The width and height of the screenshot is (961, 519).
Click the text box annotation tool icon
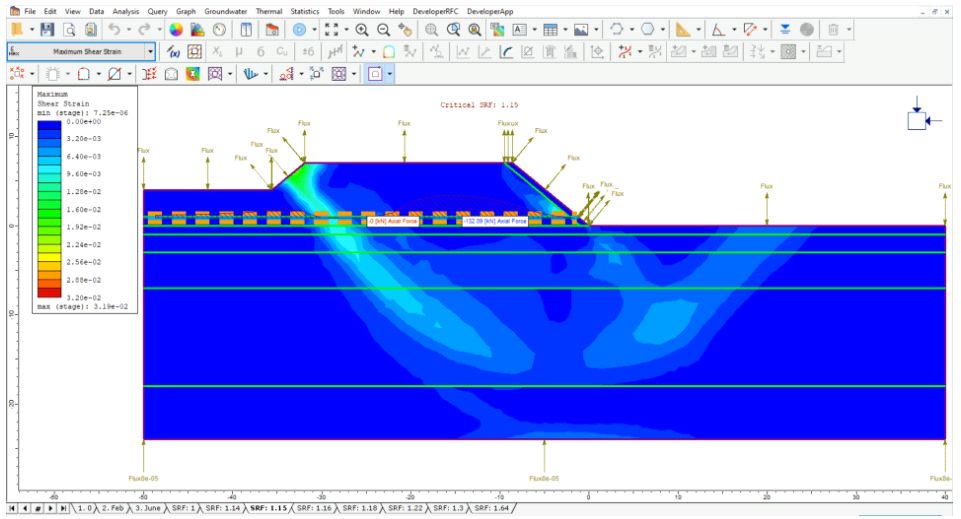[x=522, y=30]
